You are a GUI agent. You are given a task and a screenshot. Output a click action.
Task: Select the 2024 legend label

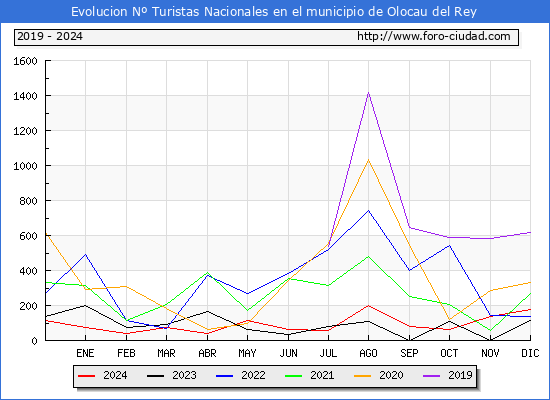coord(115,375)
